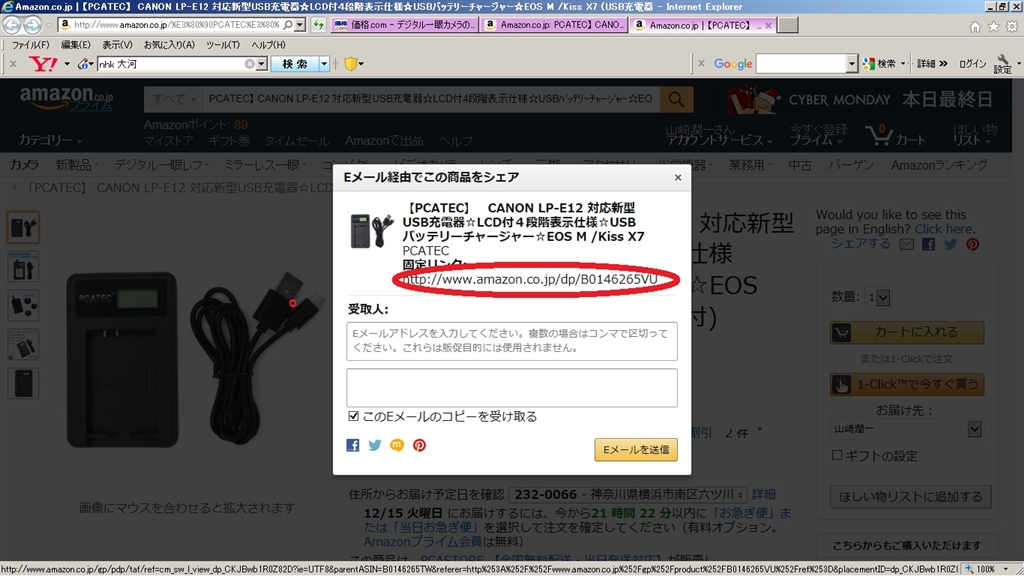Expand the 検索 button dropdown arrow
1024x576 pixels.
click(324, 64)
